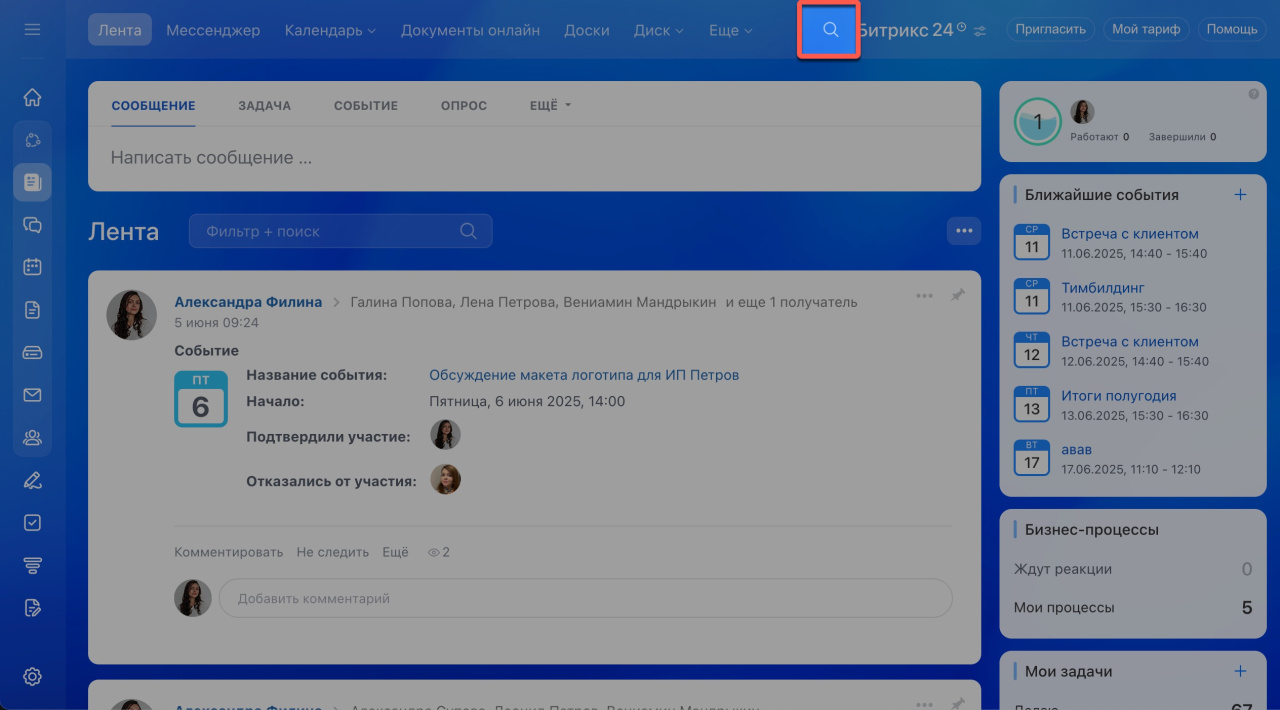Open the three-dots menu on Александра Филина's post
This screenshot has height=710, width=1280.
click(924, 296)
